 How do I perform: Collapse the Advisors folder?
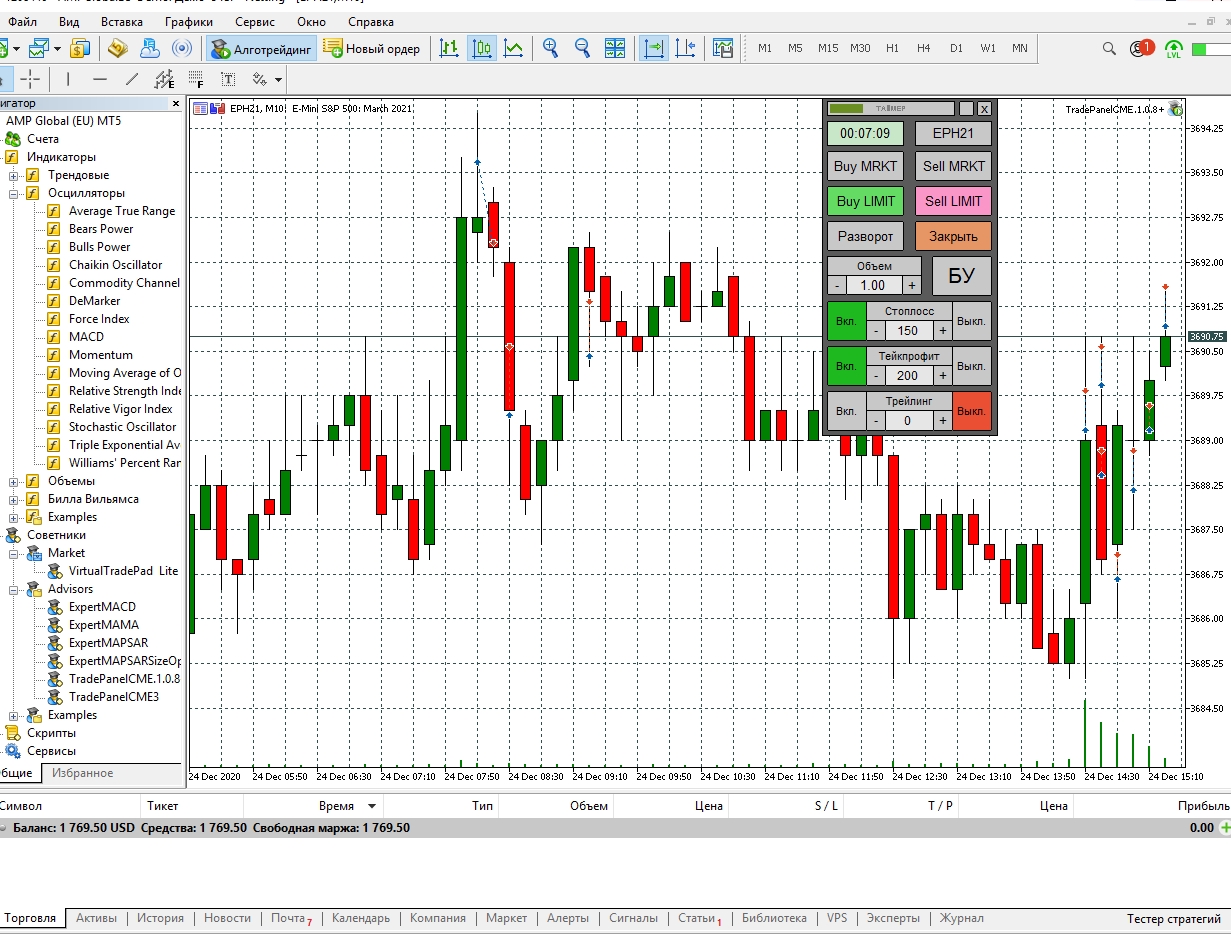click(14, 589)
